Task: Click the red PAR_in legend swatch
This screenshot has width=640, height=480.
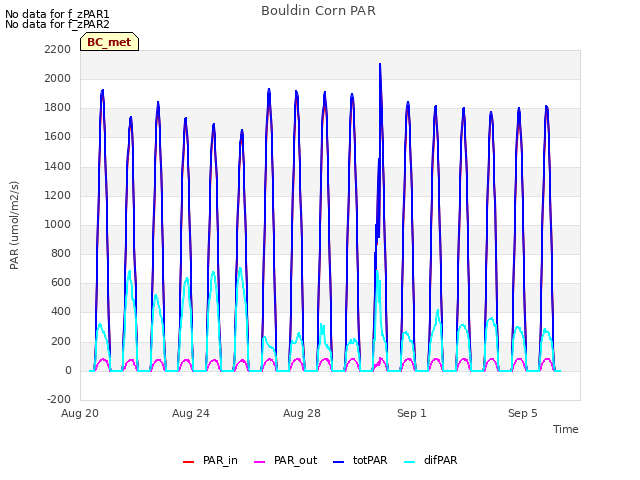Action: 188,462
